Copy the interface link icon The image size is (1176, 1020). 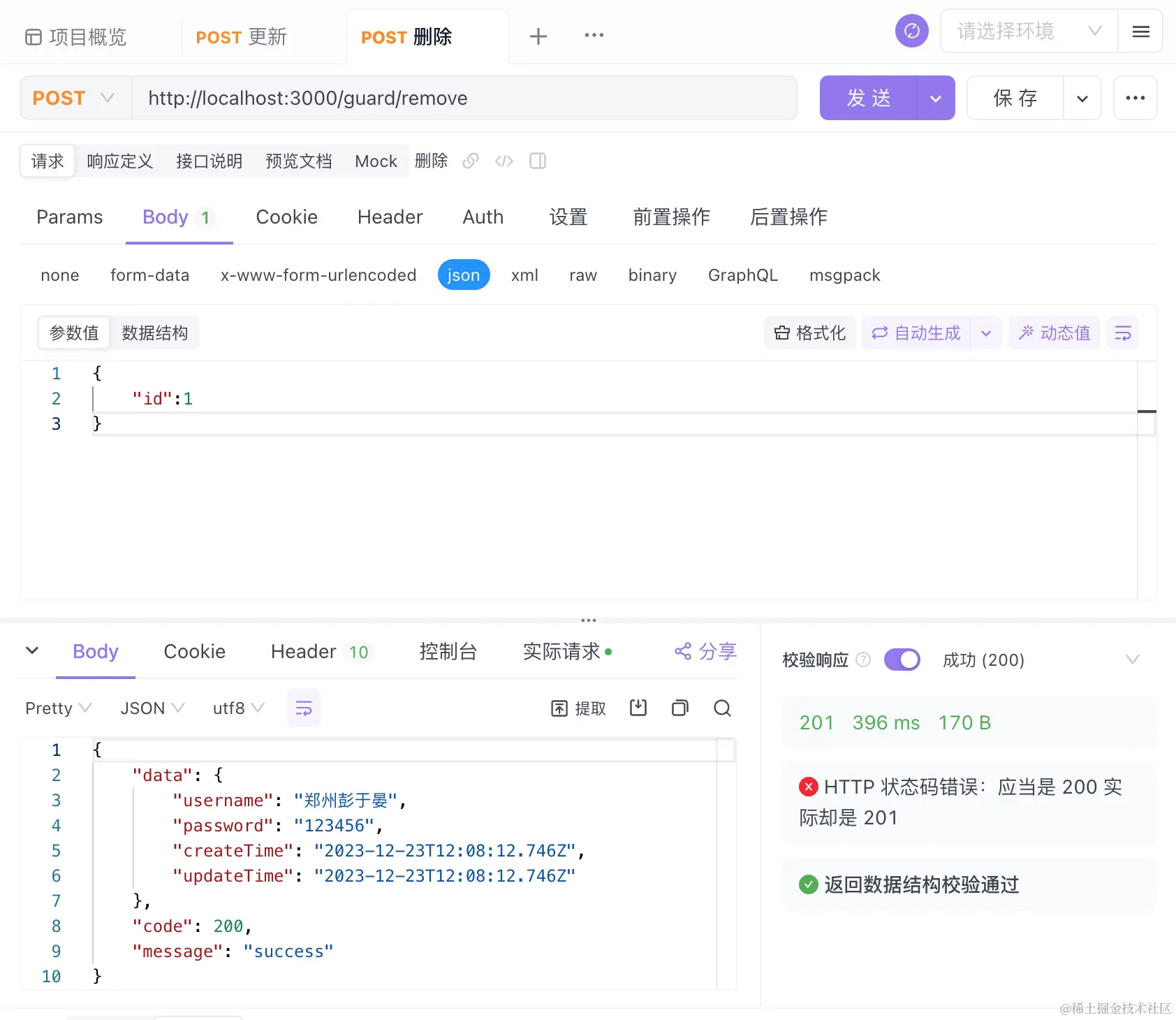(471, 161)
